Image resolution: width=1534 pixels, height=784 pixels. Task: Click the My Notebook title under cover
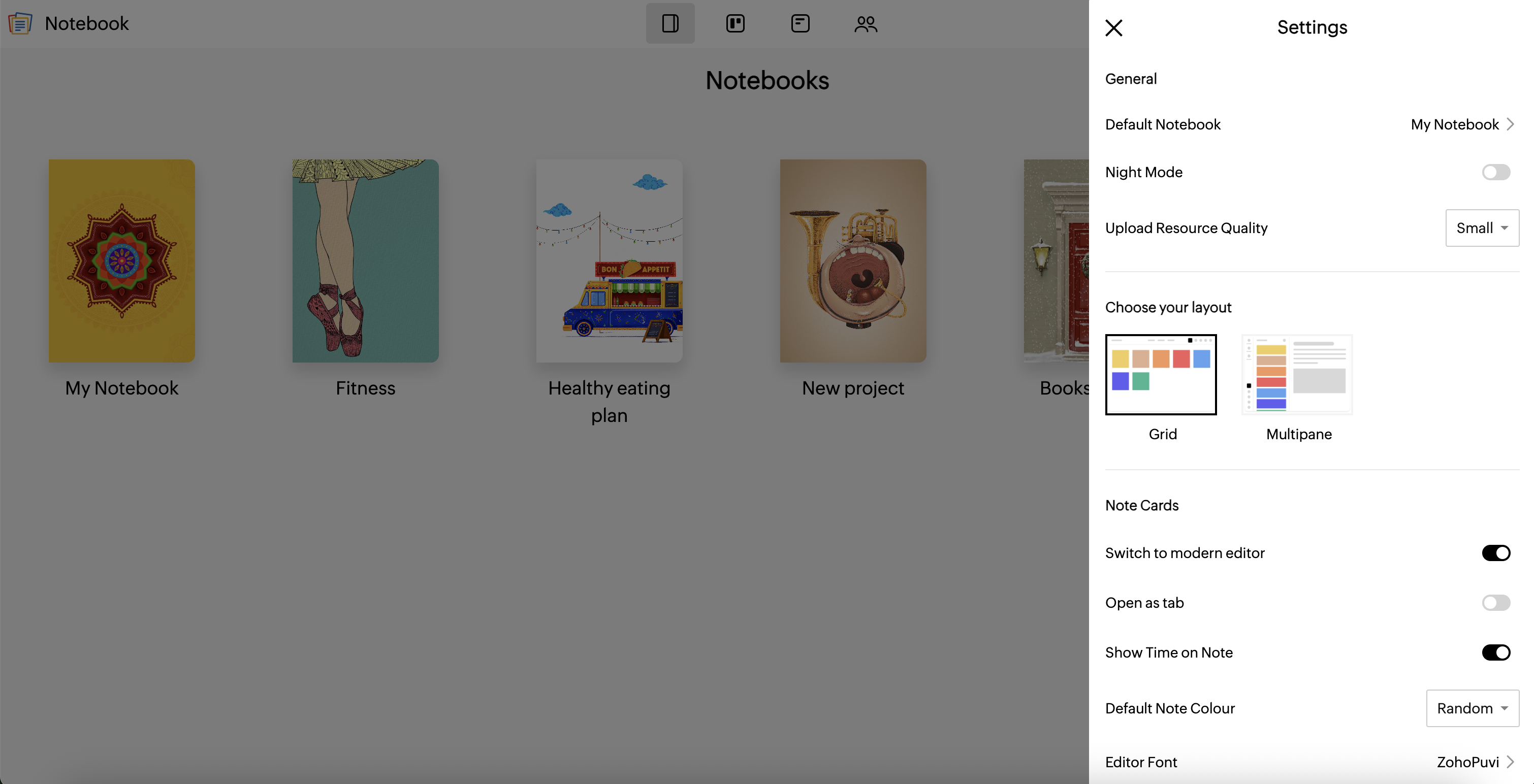pos(121,388)
